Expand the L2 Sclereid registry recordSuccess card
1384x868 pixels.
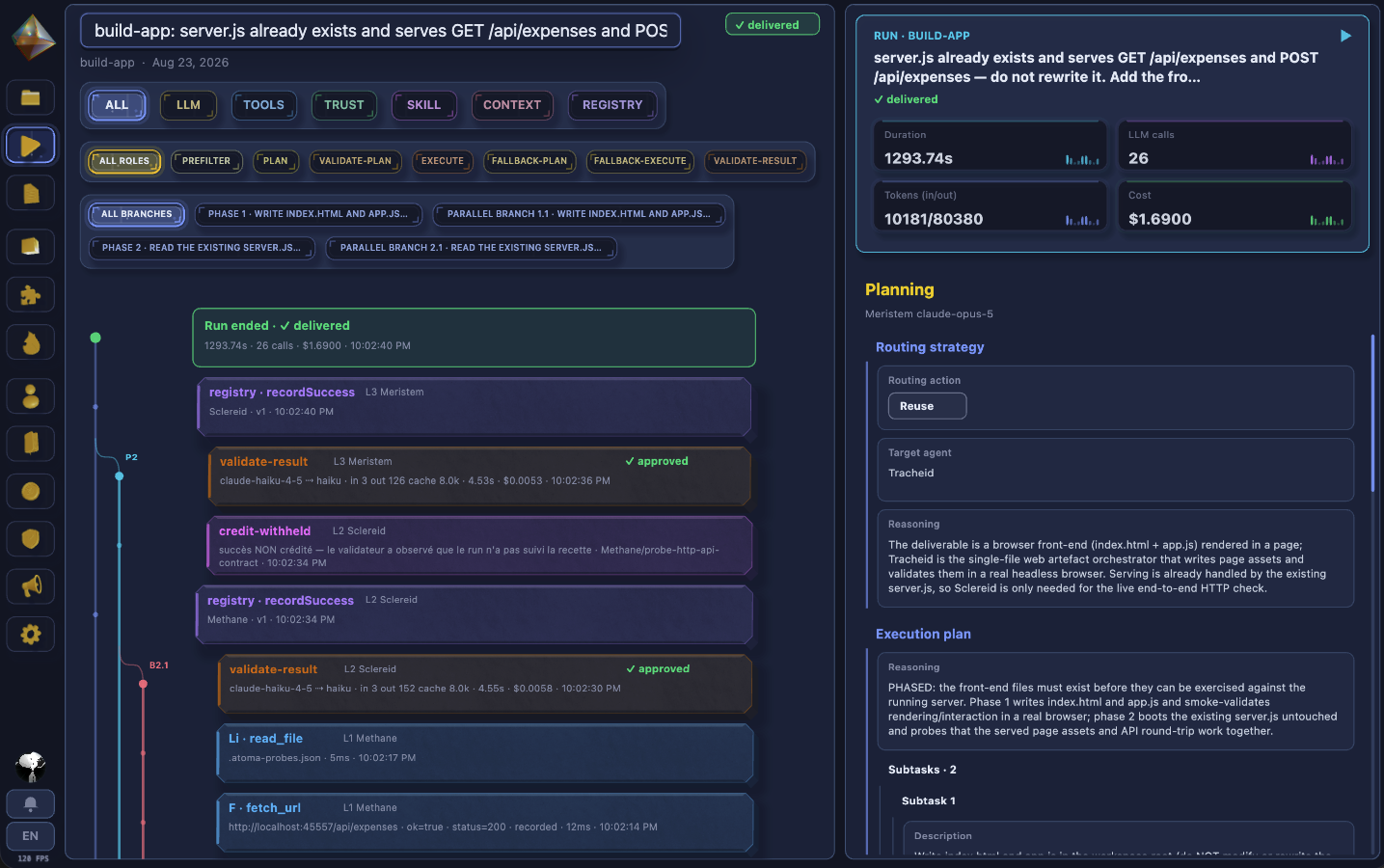click(x=474, y=614)
